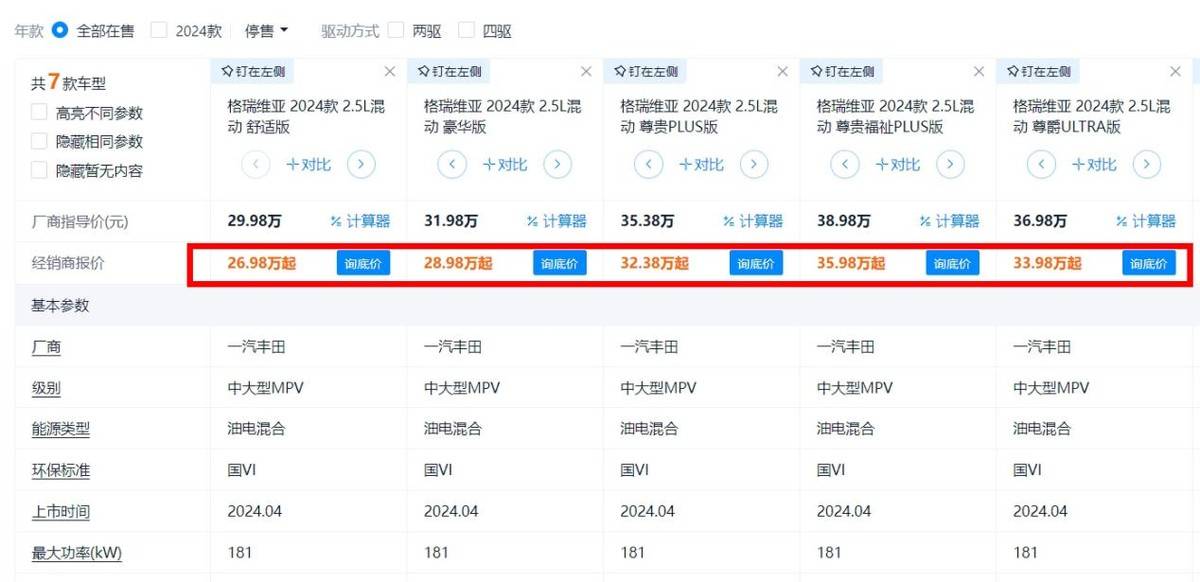Check the 2024款 year filter

tap(159, 30)
